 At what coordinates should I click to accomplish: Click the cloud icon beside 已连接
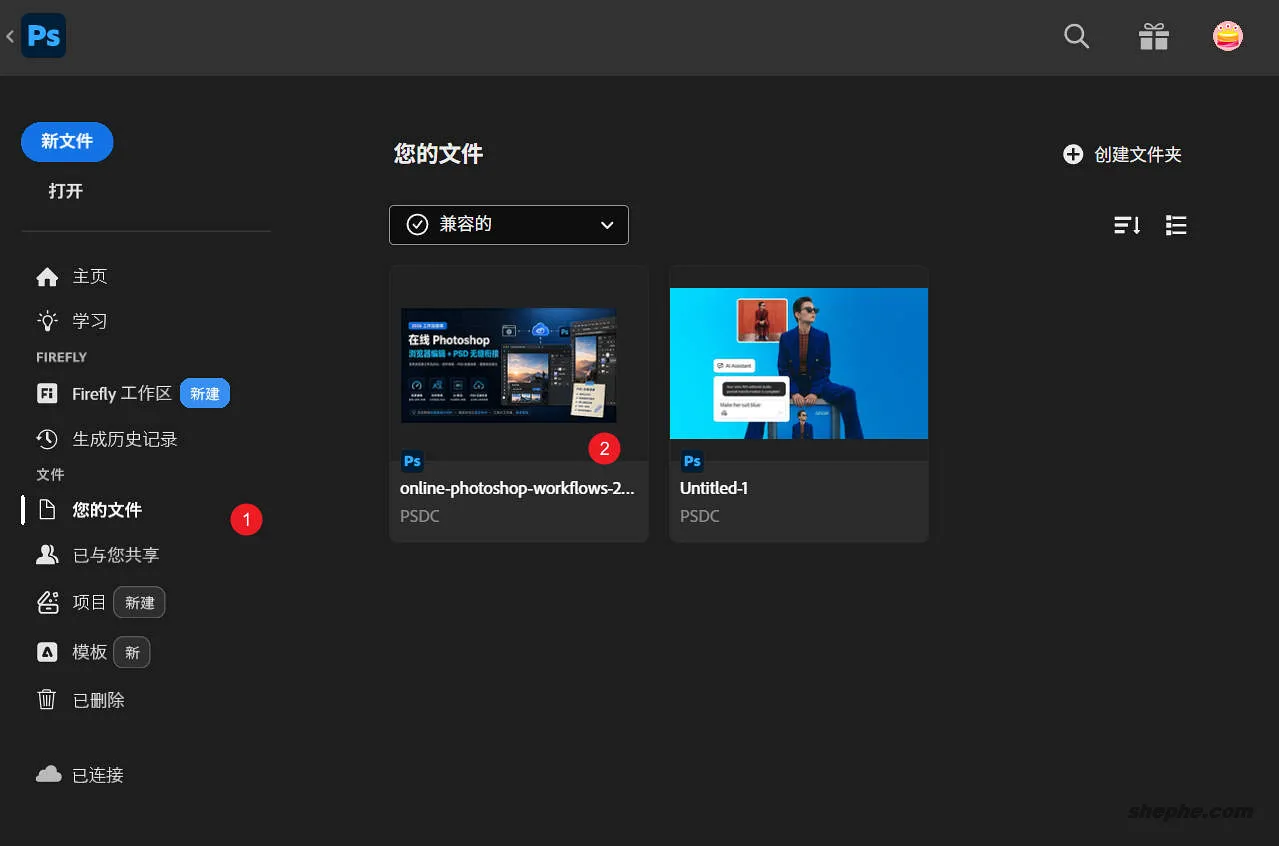tap(48, 774)
